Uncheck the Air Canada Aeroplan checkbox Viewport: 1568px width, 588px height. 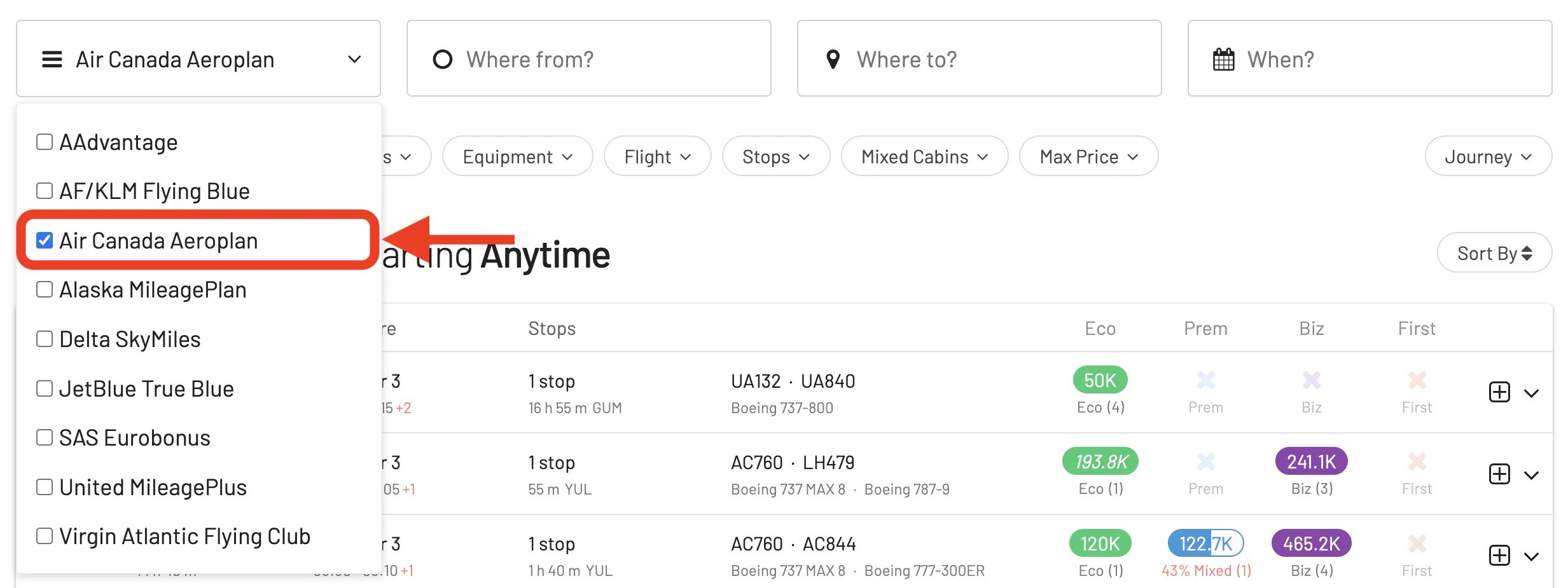coord(45,240)
